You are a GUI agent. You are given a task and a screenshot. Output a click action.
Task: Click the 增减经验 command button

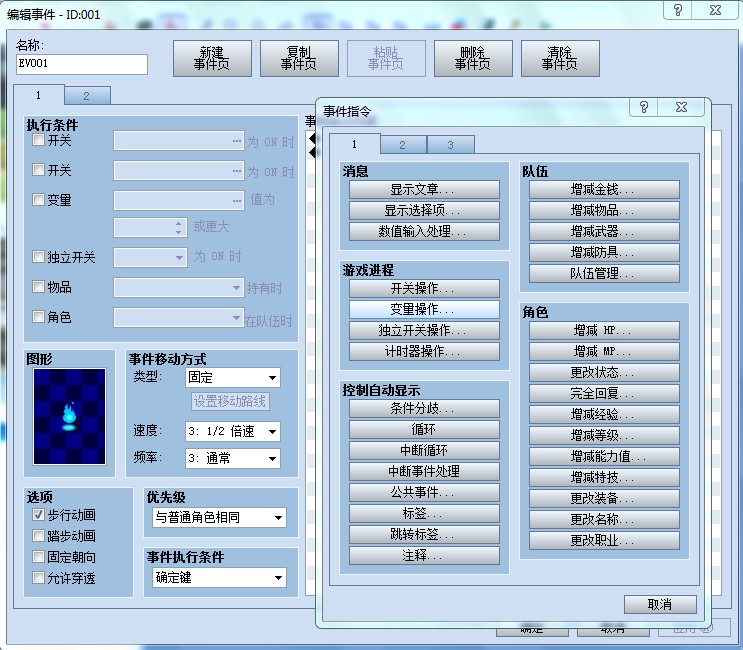point(604,415)
